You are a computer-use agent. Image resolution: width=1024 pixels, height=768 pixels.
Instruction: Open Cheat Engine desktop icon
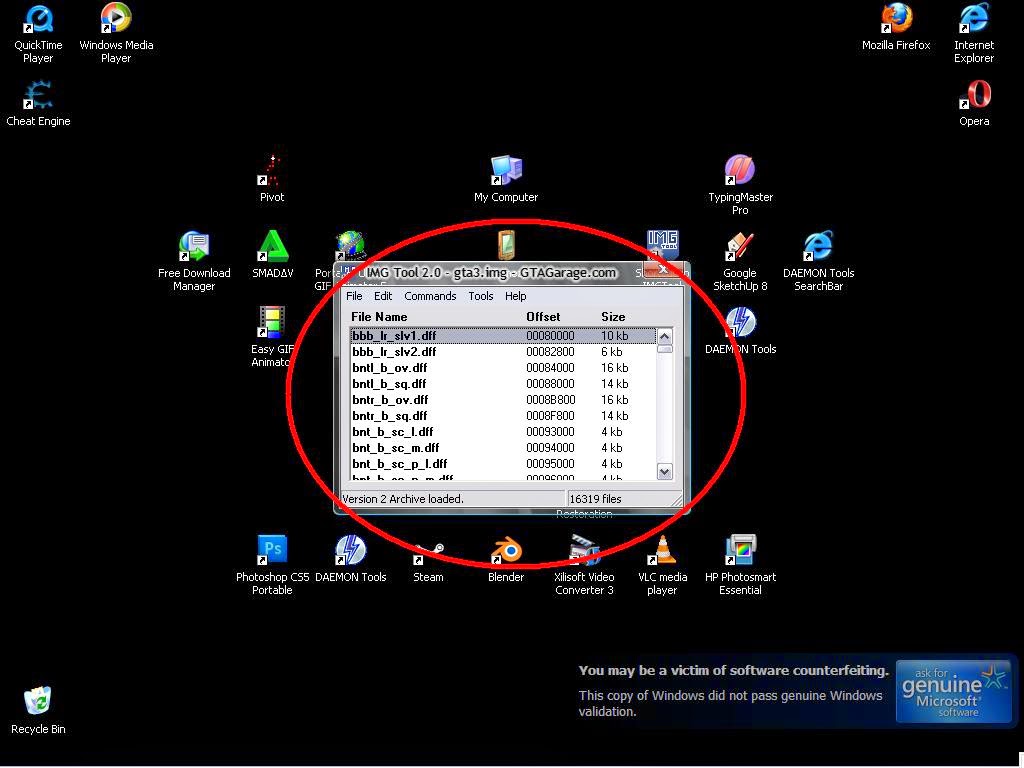[38, 103]
